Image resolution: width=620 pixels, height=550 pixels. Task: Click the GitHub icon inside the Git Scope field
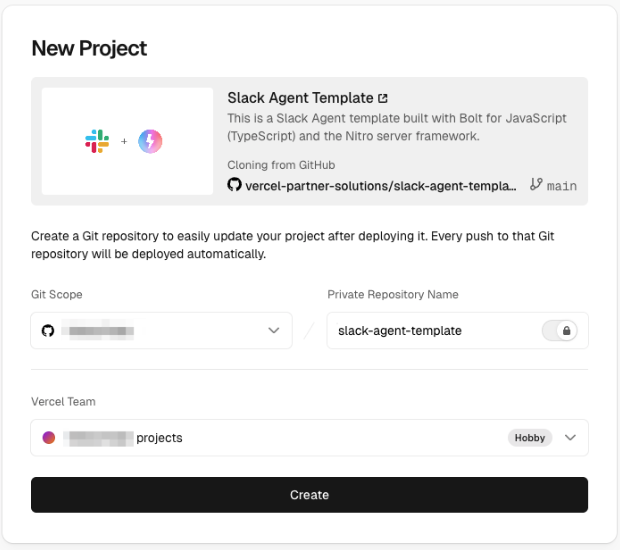pyautogui.click(x=48, y=330)
